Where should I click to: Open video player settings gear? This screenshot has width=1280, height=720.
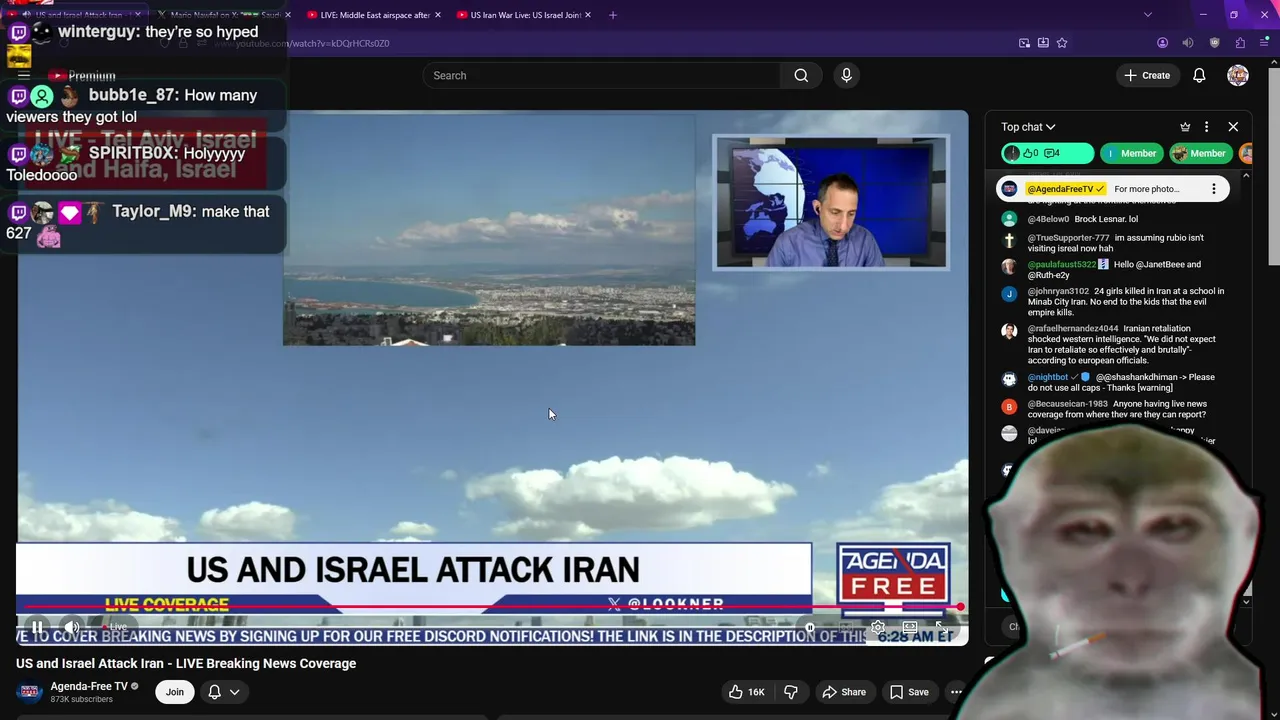[877, 628]
